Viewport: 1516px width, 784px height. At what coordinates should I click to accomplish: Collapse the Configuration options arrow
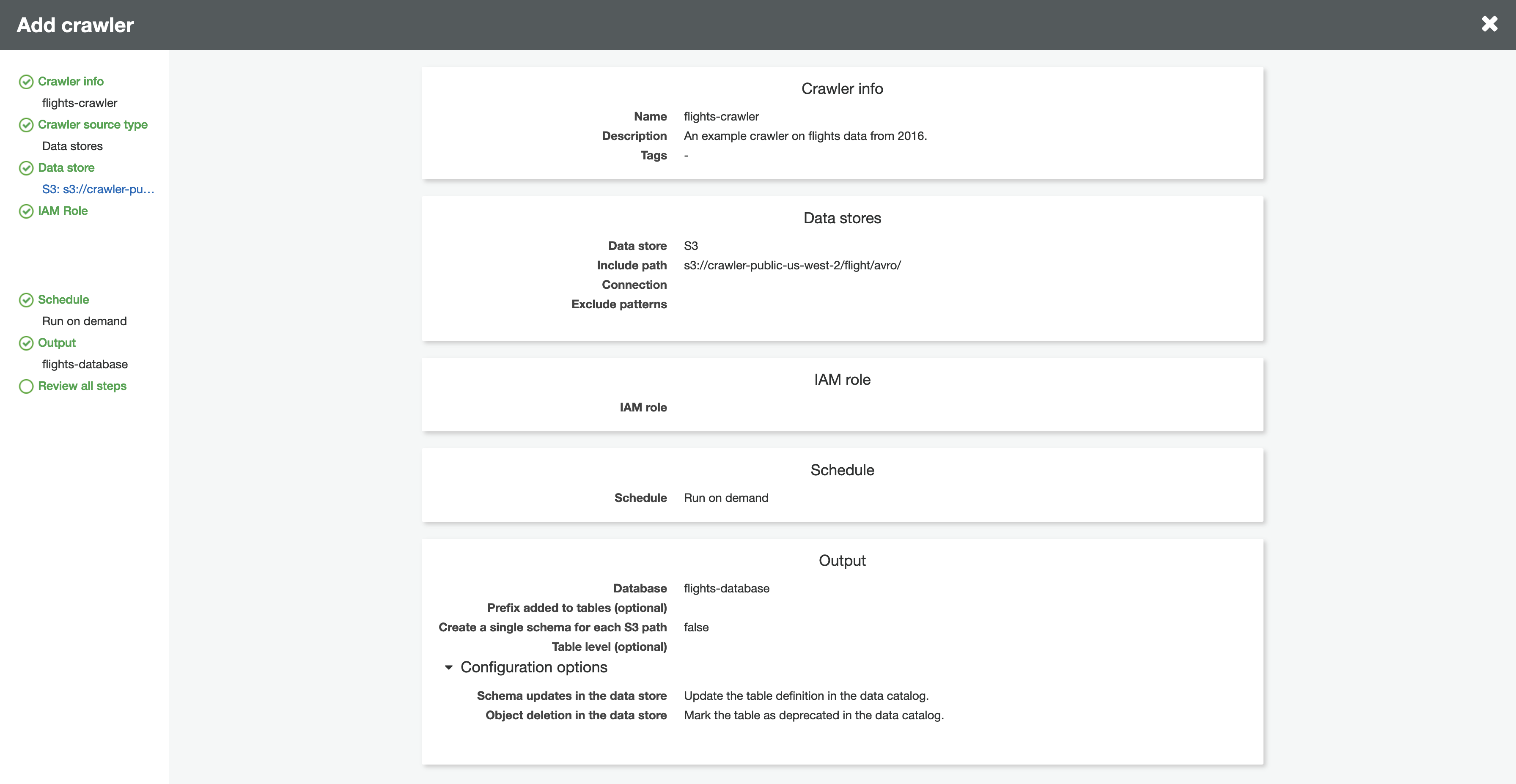click(x=448, y=668)
